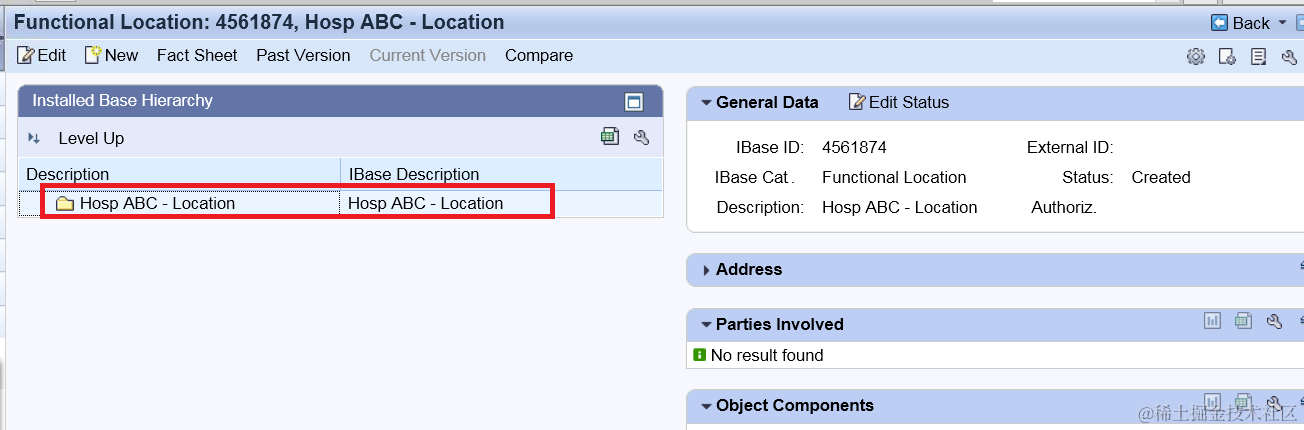Click the General Data description value
This screenshot has height=430, width=1304.
click(900, 207)
